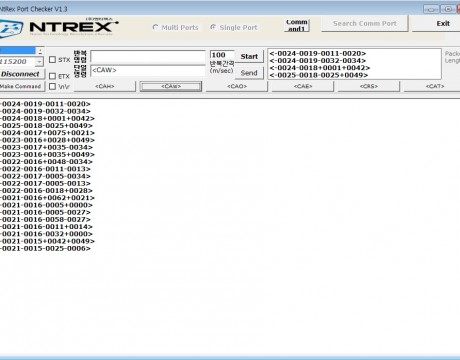Open the Make Command dialog
This screenshot has height=360, width=460.
point(21,86)
